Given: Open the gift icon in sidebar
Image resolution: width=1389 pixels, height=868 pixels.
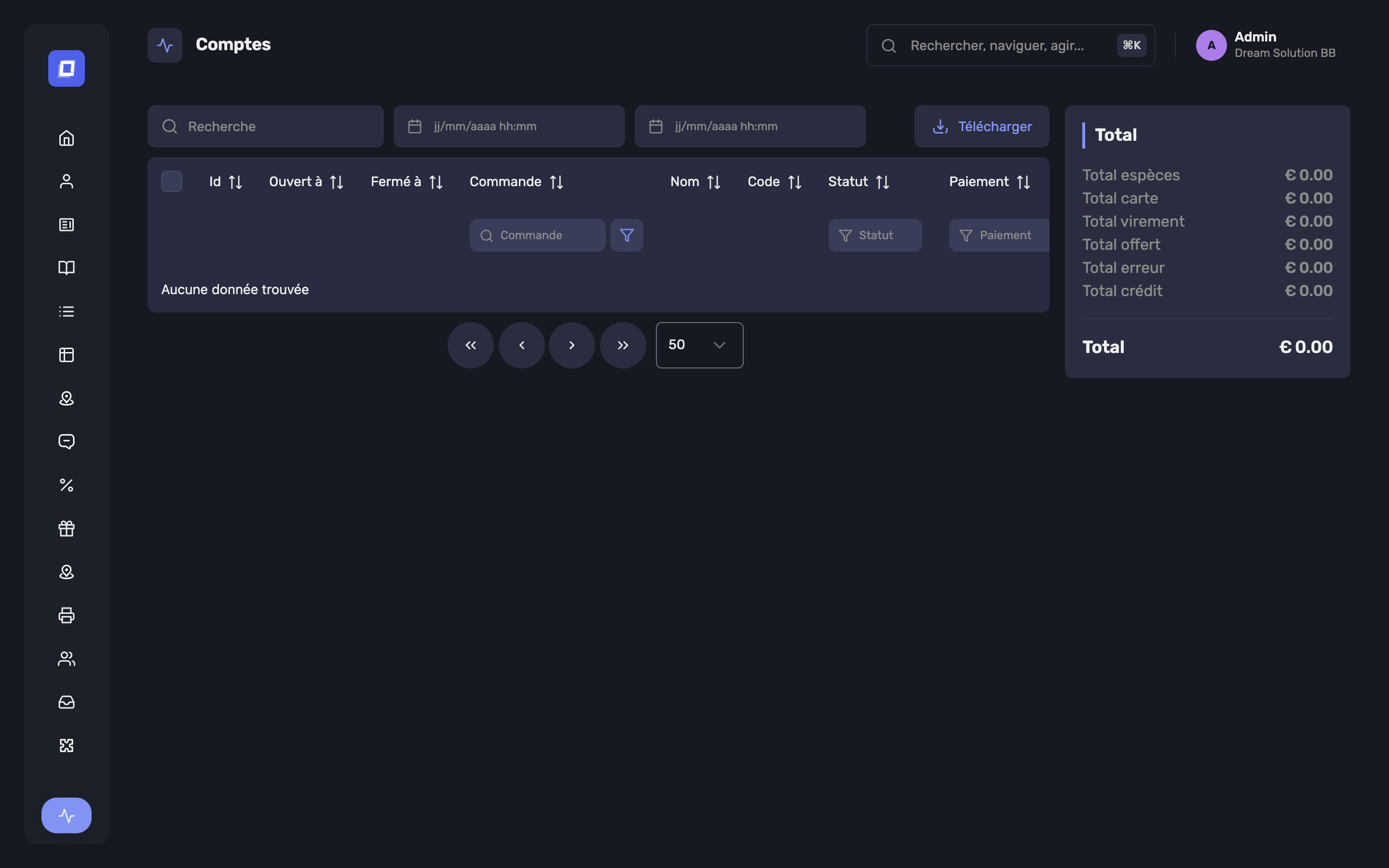Looking at the screenshot, I should [67, 528].
